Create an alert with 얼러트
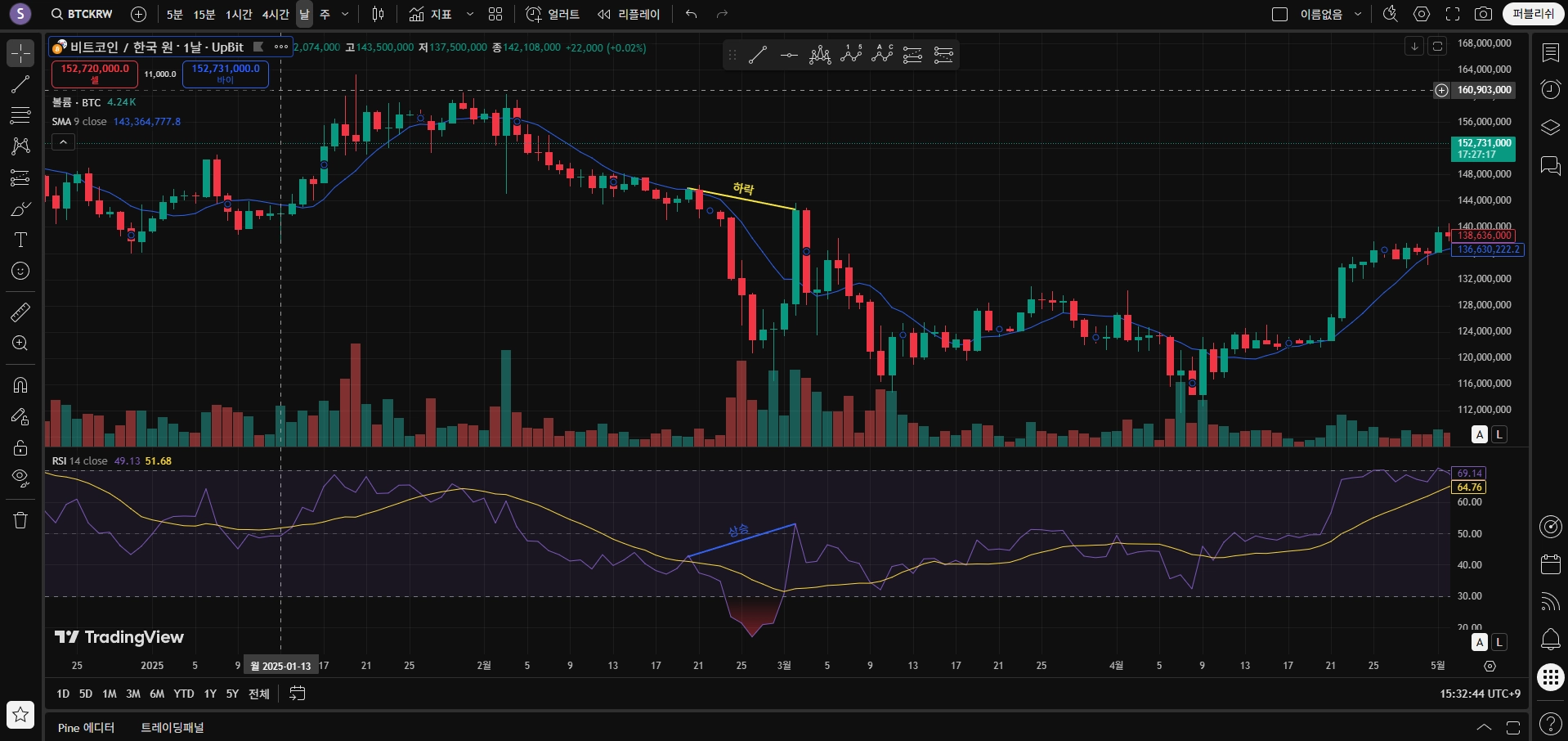This screenshot has height=741, width=1568. 553,14
